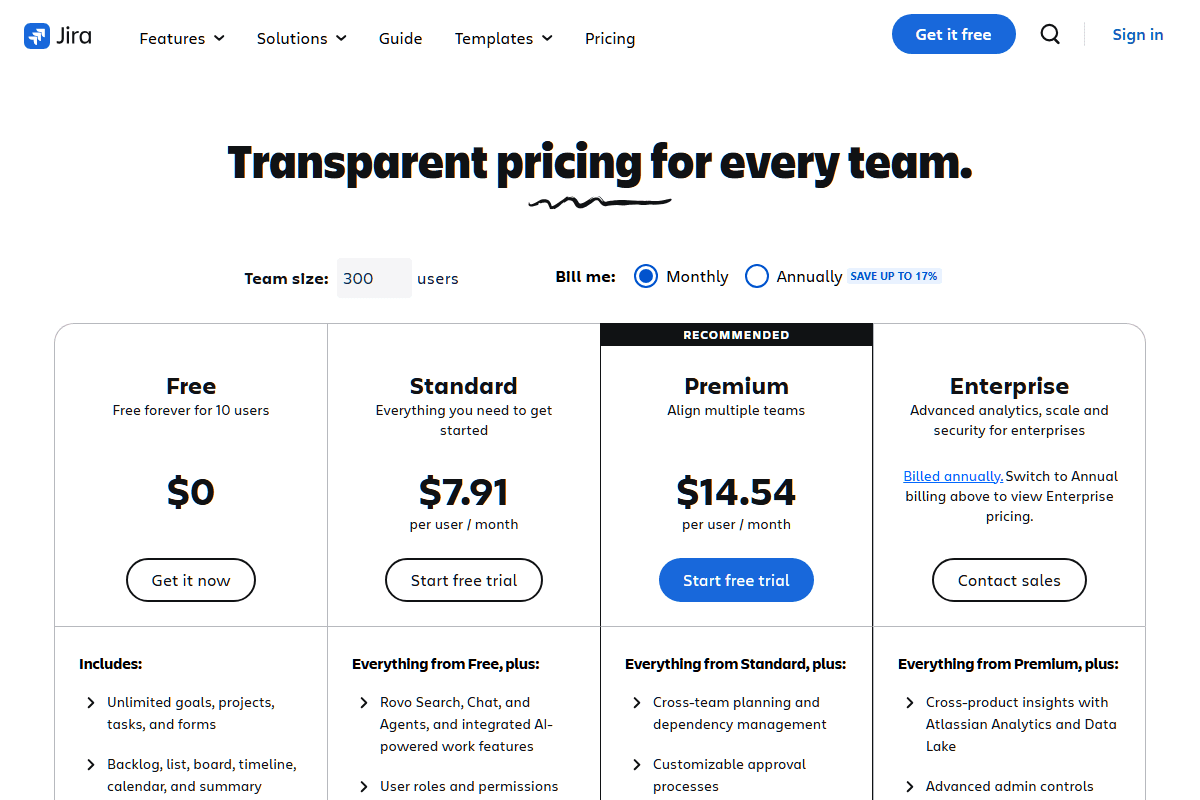Image resolution: width=1200 pixels, height=800 pixels.
Task: Expand the Solutions dropdown
Action: (x=301, y=38)
